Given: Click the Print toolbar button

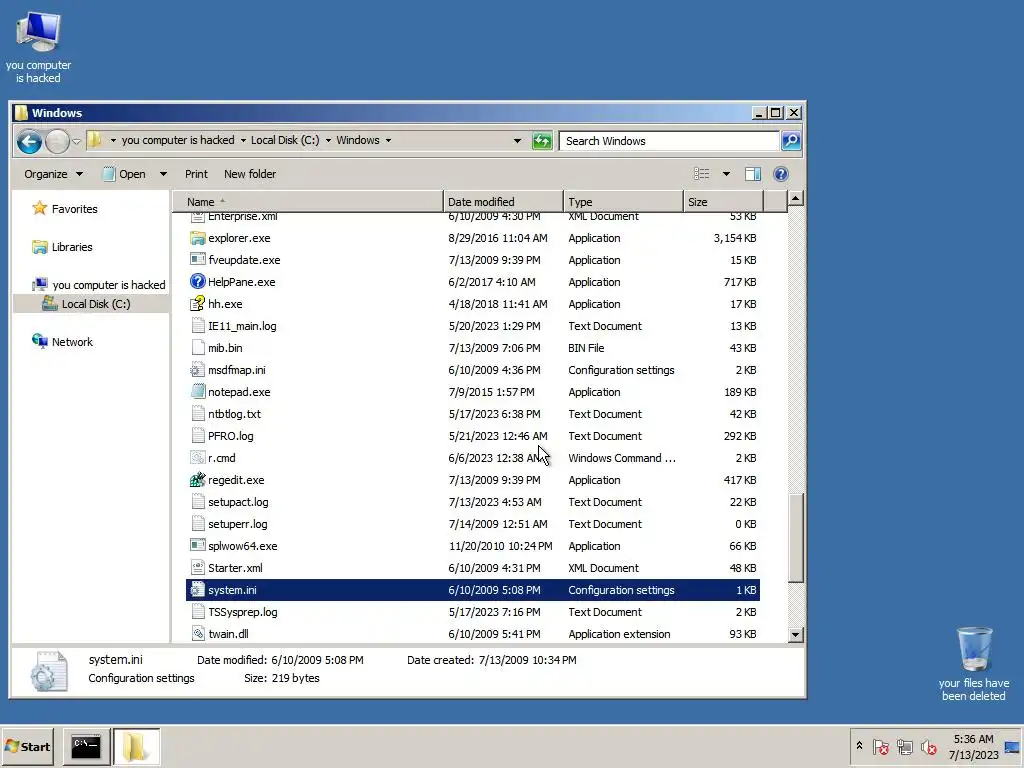Looking at the screenshot, I should (196, 174).
